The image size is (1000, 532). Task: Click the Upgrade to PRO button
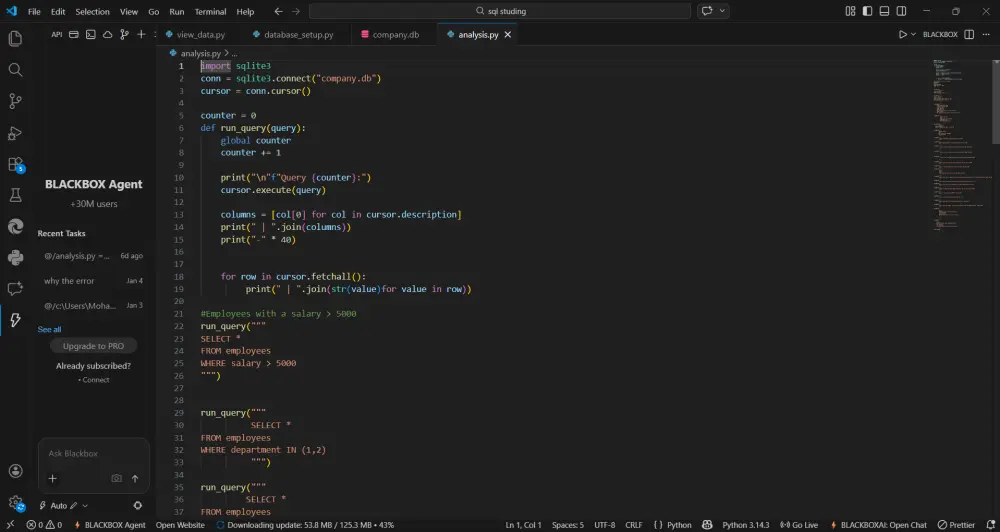[x=94, y=346]
